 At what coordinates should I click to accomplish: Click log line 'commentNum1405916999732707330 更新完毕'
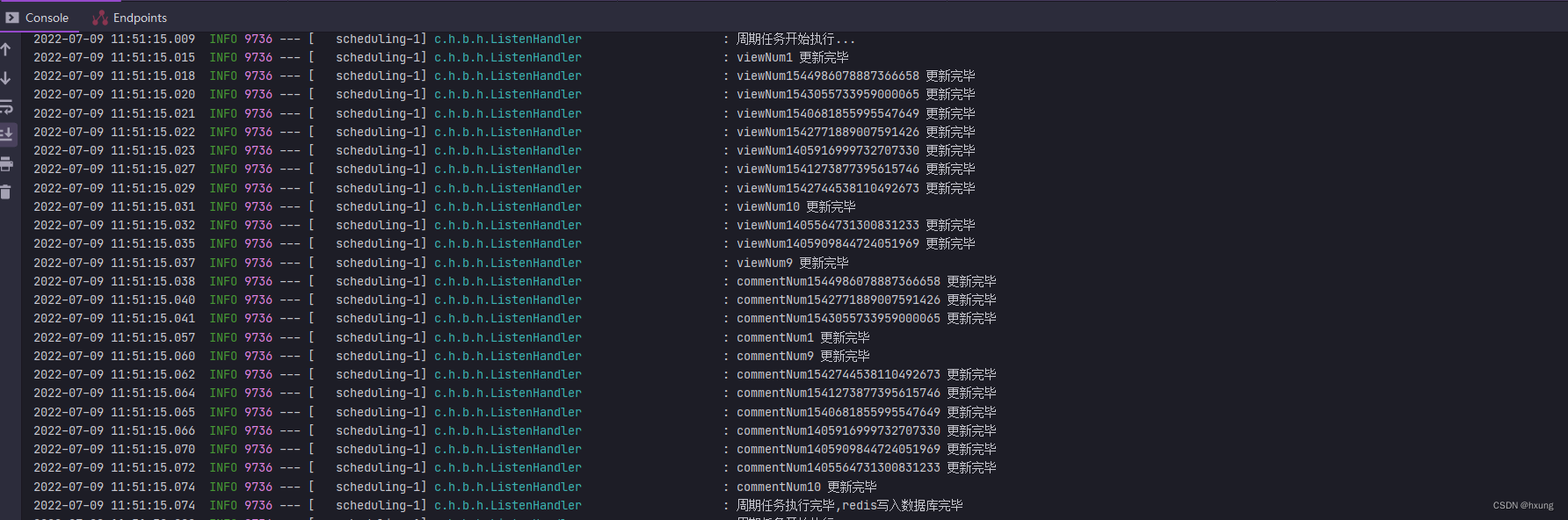(x=867, y=430)
